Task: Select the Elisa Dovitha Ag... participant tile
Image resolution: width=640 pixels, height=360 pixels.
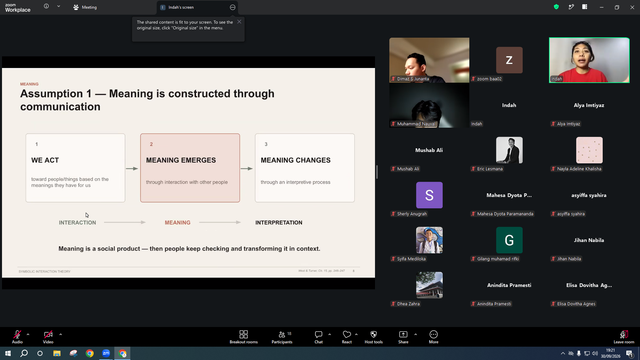Action: point(589,285)
